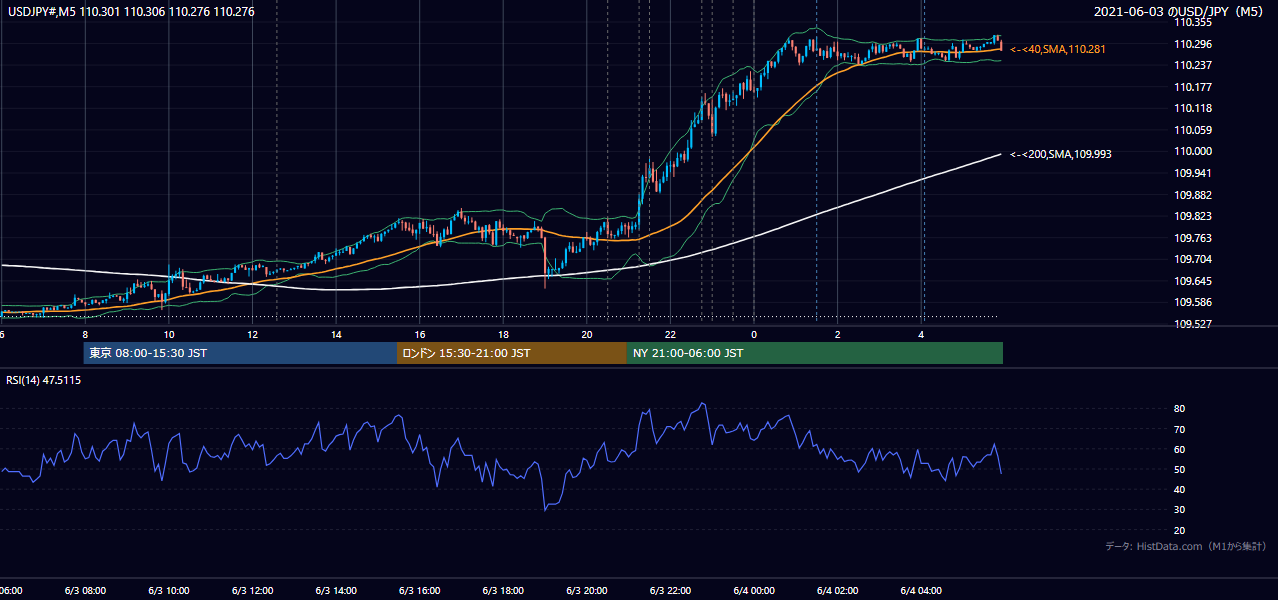
Task: Click price scale value 109.704
Action: click(1192, 259)
